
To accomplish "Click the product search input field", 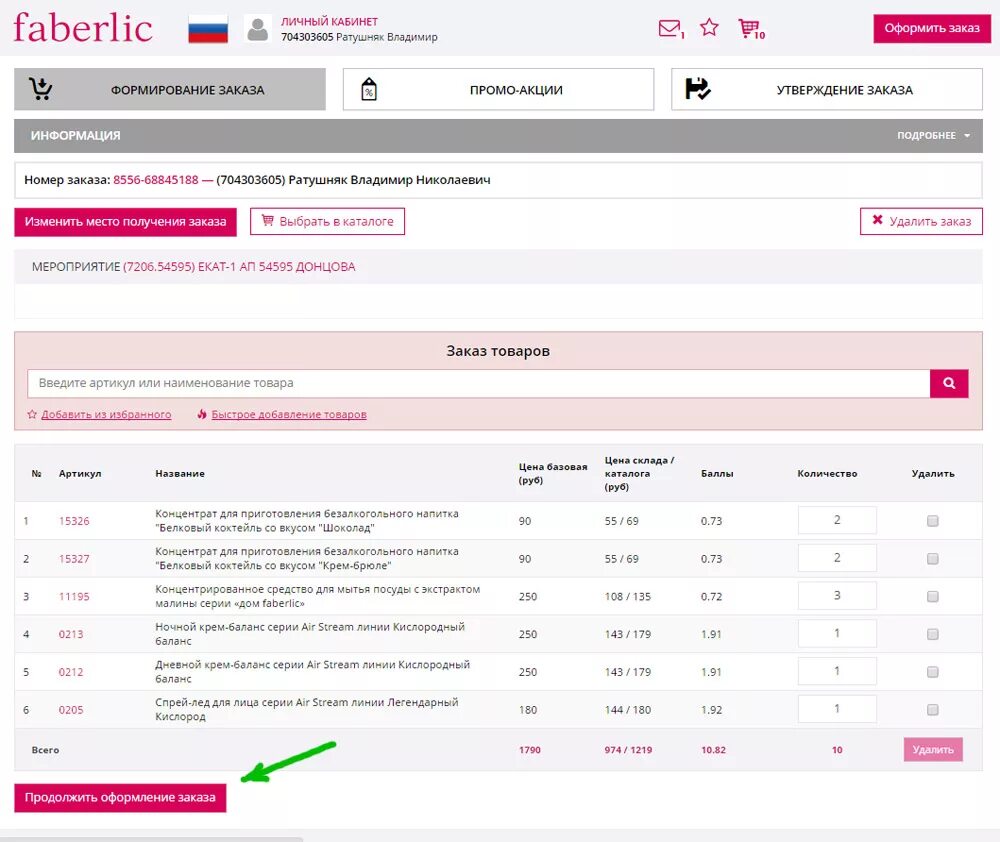I will pos(478,383).
